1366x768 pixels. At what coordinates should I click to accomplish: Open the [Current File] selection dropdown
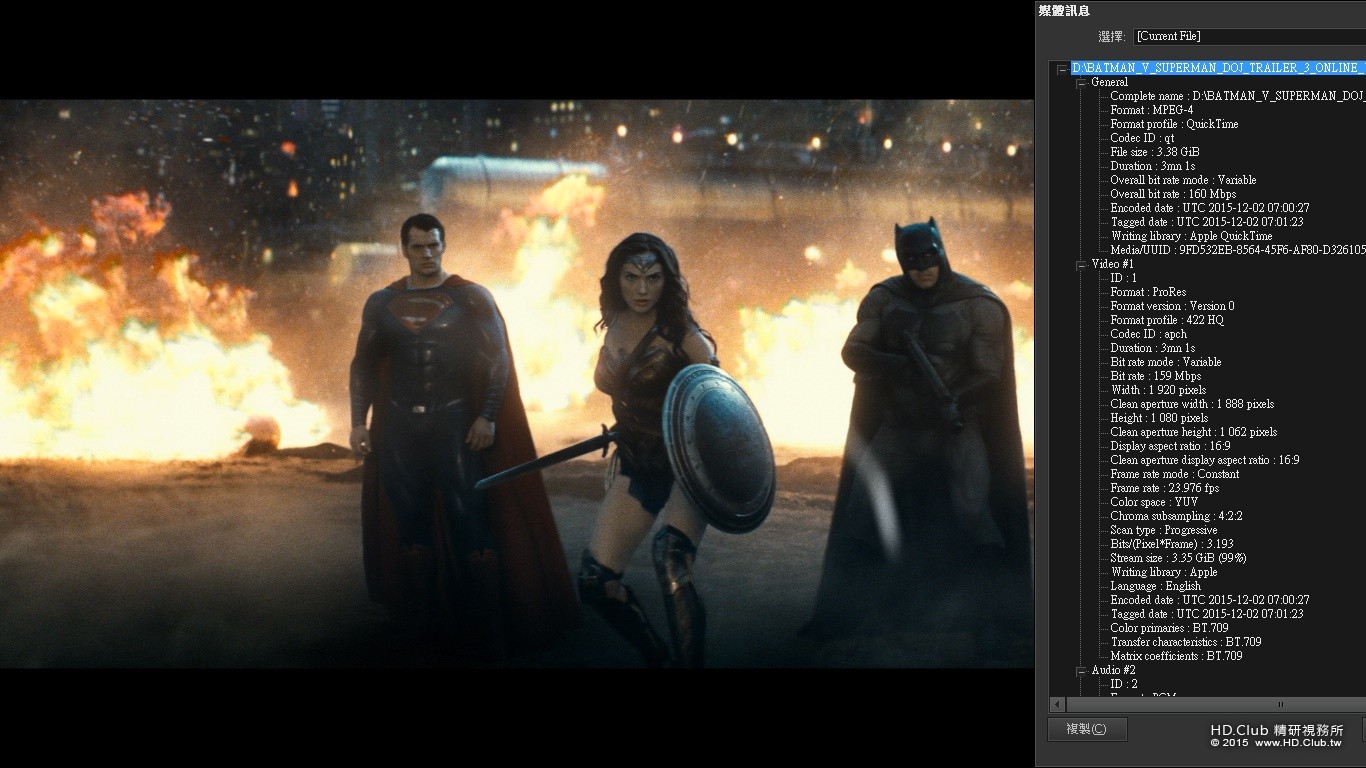tap(1249, 36)
